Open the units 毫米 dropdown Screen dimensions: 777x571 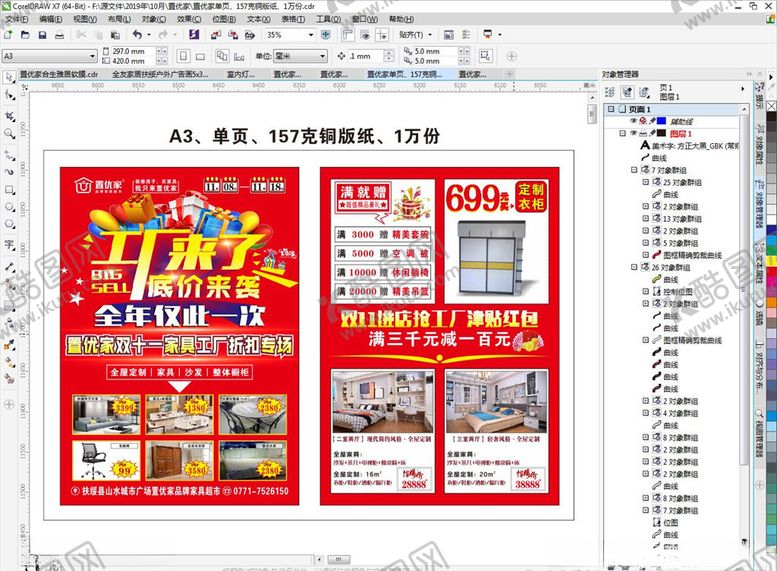pos(323,56)
